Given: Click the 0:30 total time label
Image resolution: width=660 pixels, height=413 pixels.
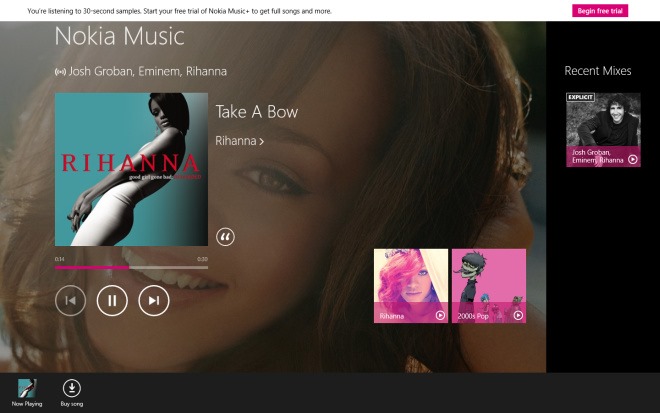Looking at the screenshot, I should [x=202, y=259].
